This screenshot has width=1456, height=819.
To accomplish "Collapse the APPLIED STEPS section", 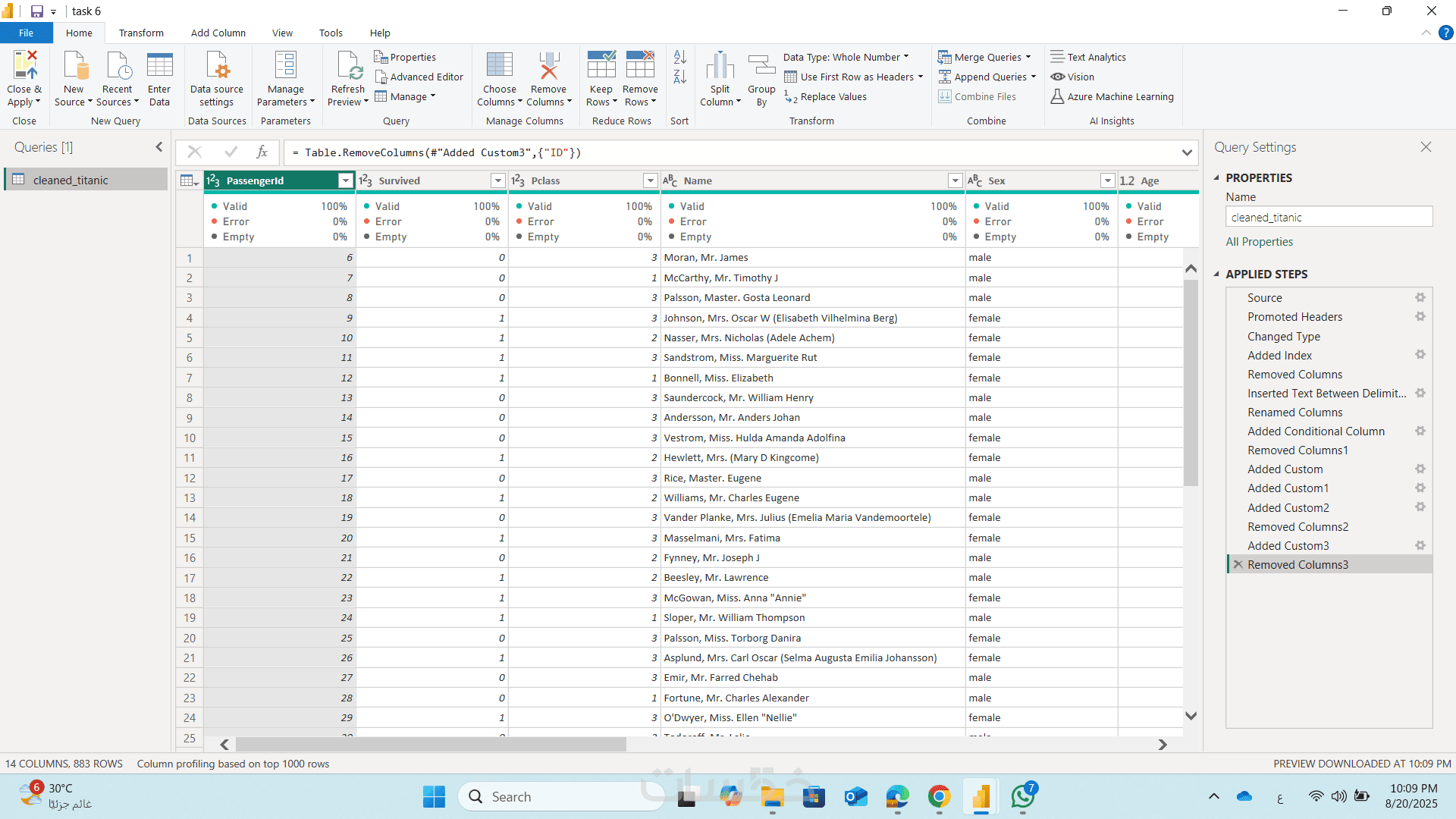I will click(1216, 274).
